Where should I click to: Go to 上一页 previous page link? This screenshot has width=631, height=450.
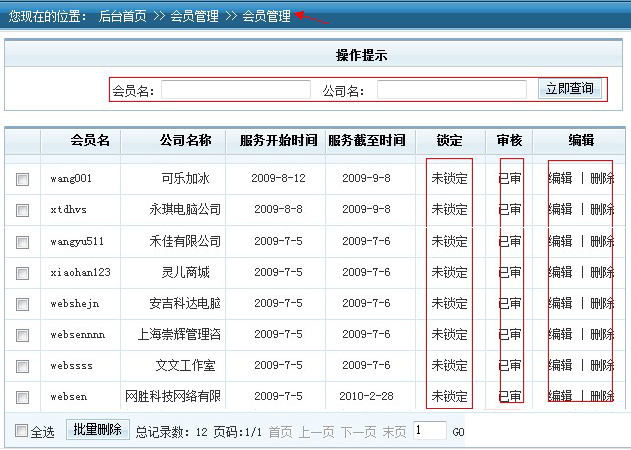(x=317, y=432)
